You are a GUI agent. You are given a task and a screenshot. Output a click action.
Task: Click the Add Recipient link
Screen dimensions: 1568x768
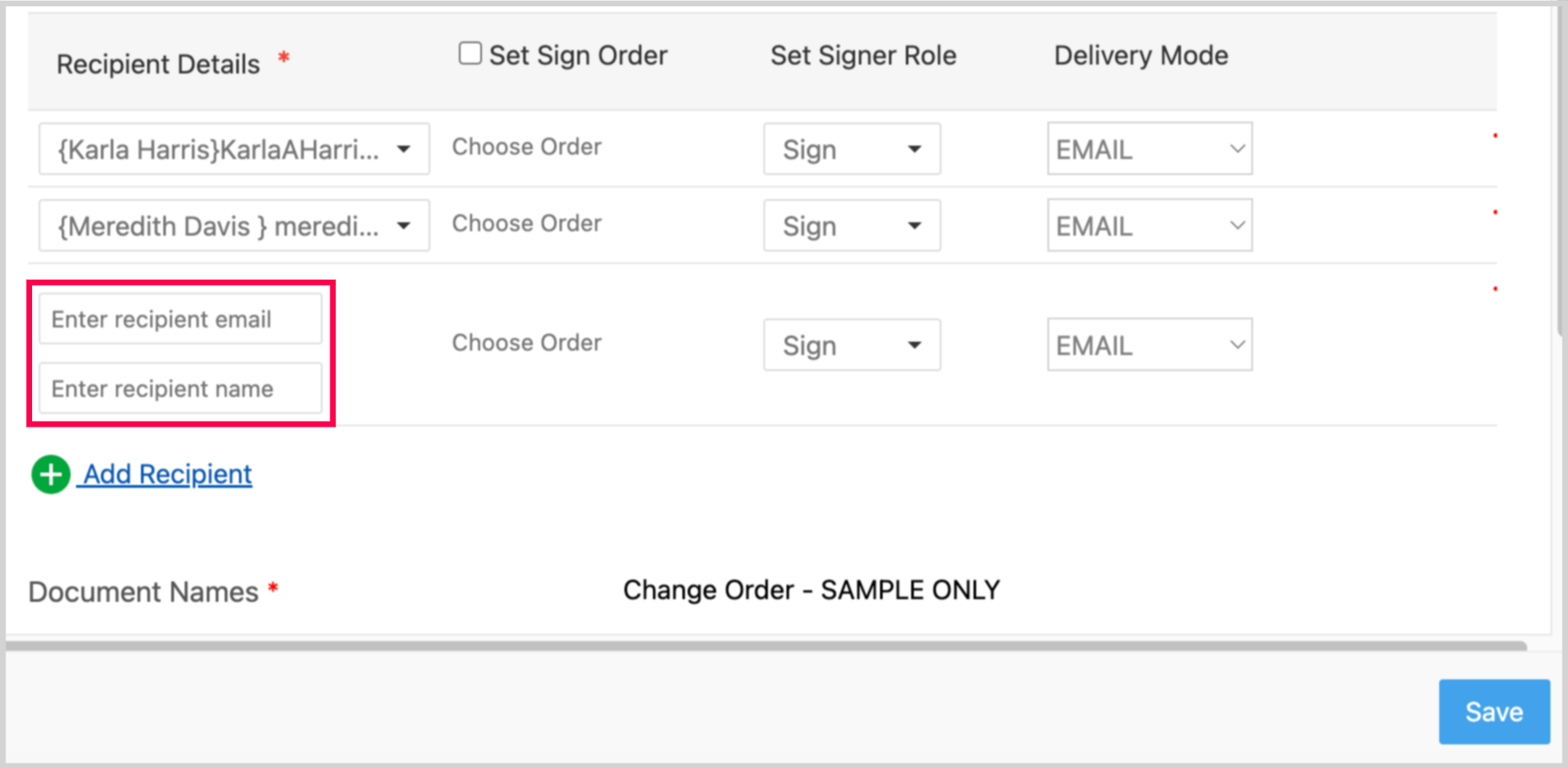[167, 474]
